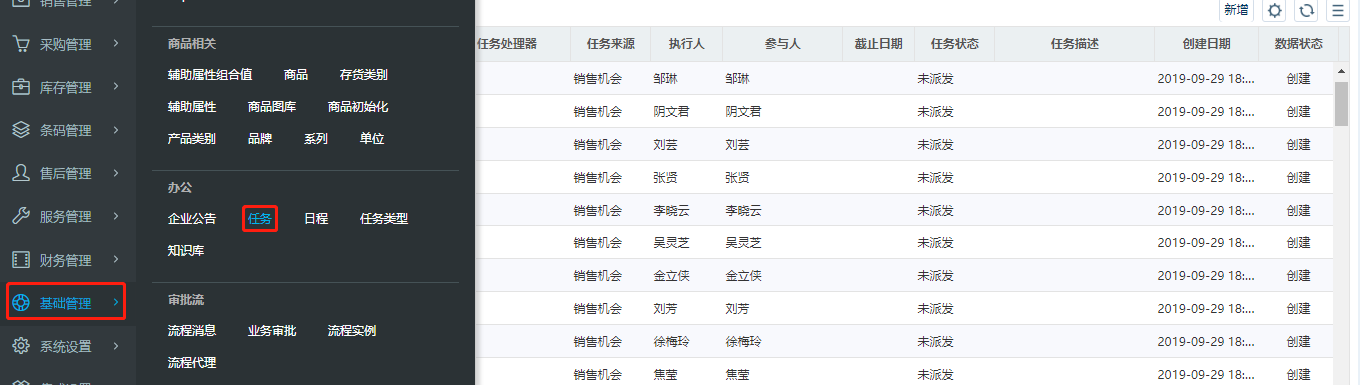Sort by 任务来源 column header
This screenshot has width=1360, height=385.
(x=611, y=44)
